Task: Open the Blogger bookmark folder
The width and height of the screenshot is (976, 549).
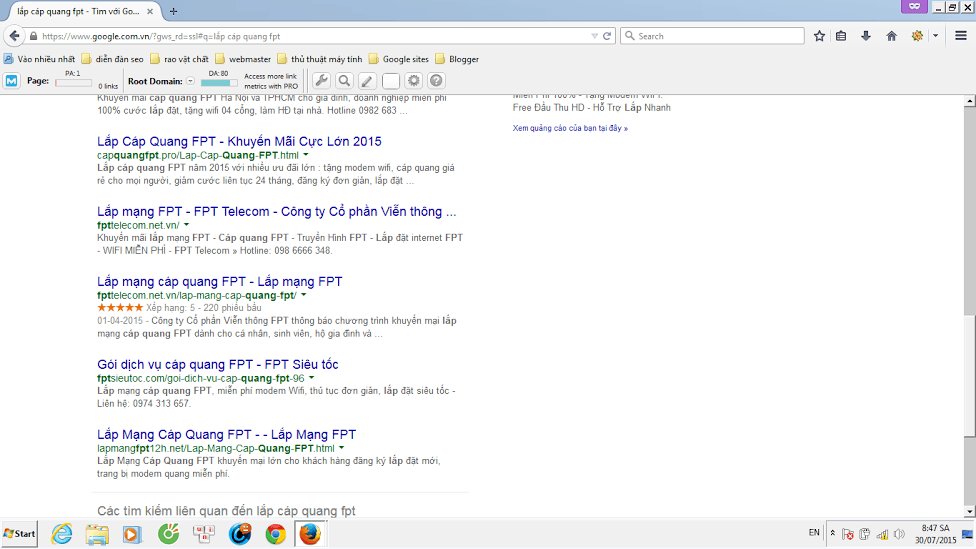Action: (x=457, y=59)
